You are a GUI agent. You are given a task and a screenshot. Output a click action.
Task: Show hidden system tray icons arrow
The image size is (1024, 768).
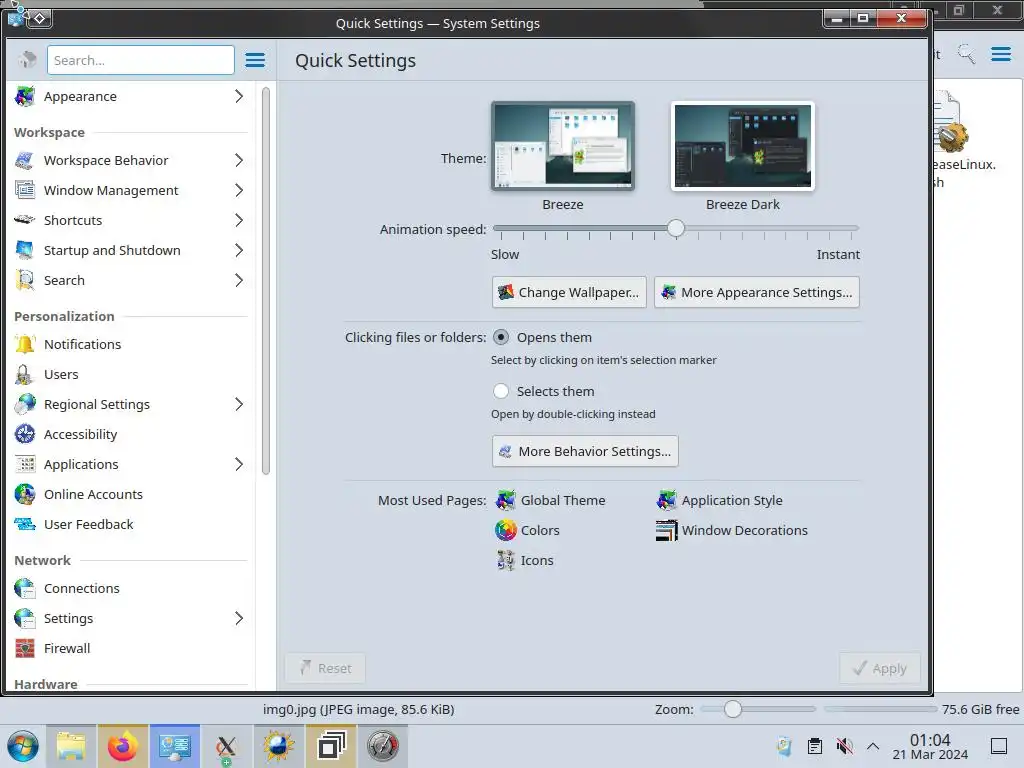pos(873,746)
